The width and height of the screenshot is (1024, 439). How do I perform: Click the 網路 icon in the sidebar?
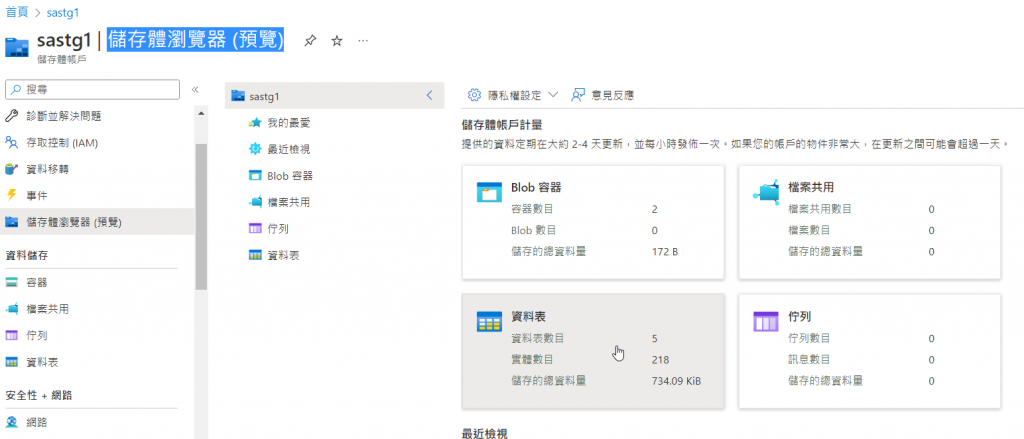[11, 423]
